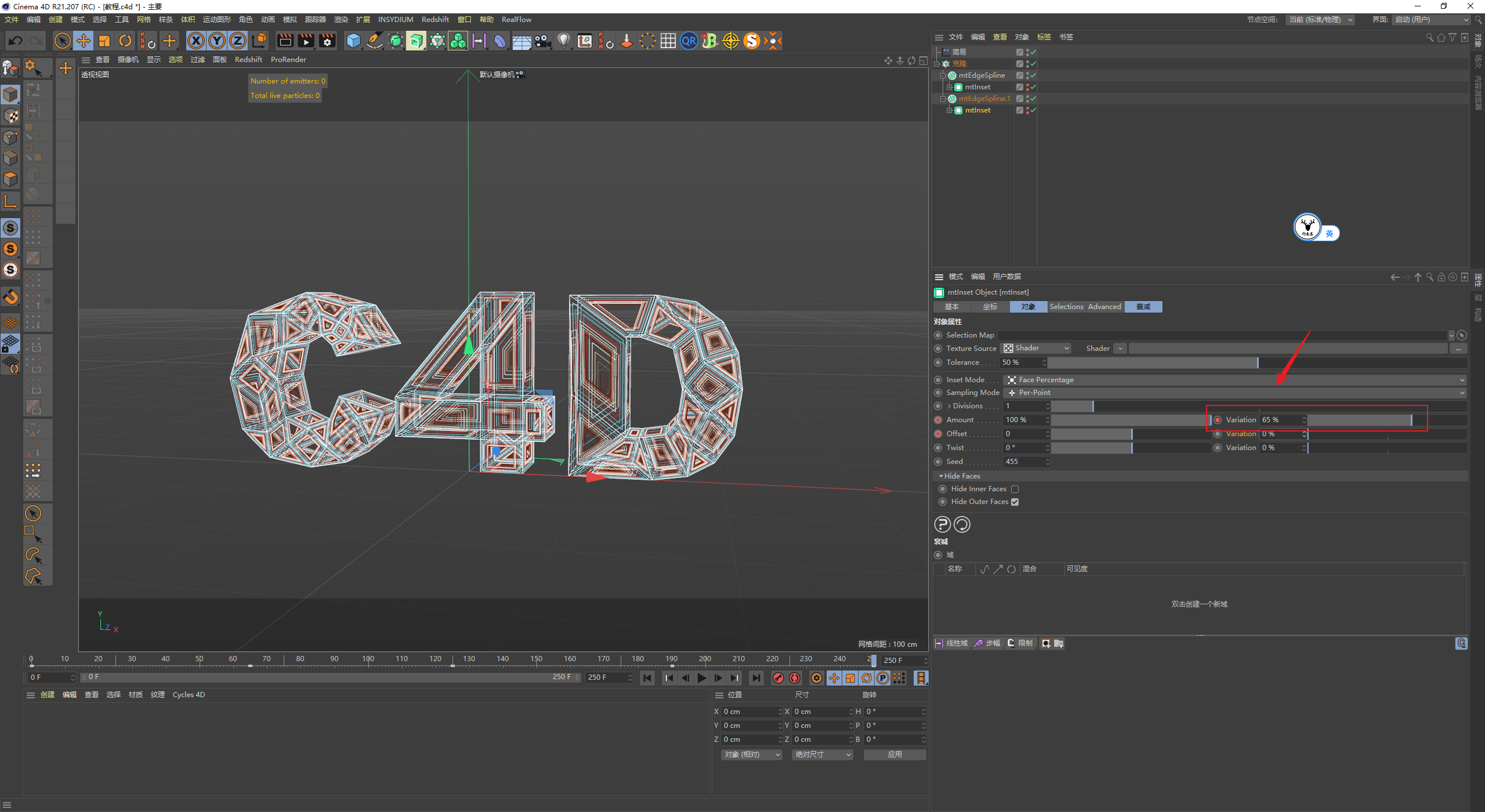Enable the Axis L-shaped tool
This screenshot has width=1485, height=812.
tap(10, 201)
